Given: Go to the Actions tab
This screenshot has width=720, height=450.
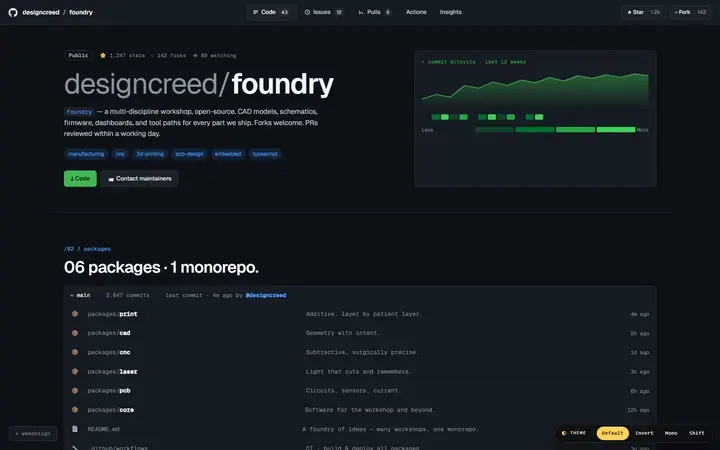Looking at the screenshot, I should click(416, 12).
